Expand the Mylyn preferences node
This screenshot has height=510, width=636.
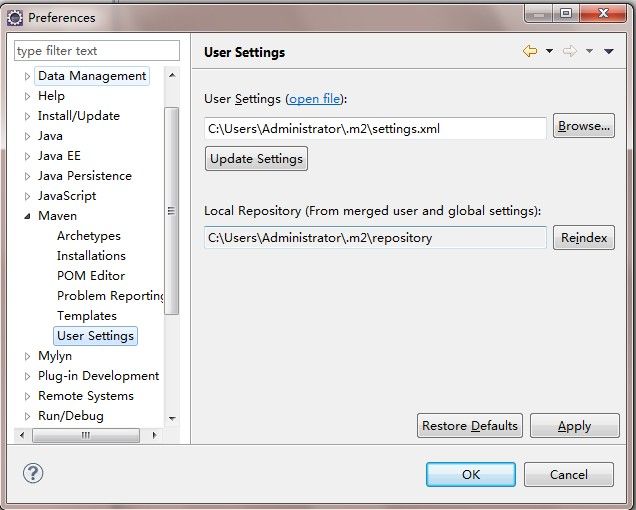[27, 356]
